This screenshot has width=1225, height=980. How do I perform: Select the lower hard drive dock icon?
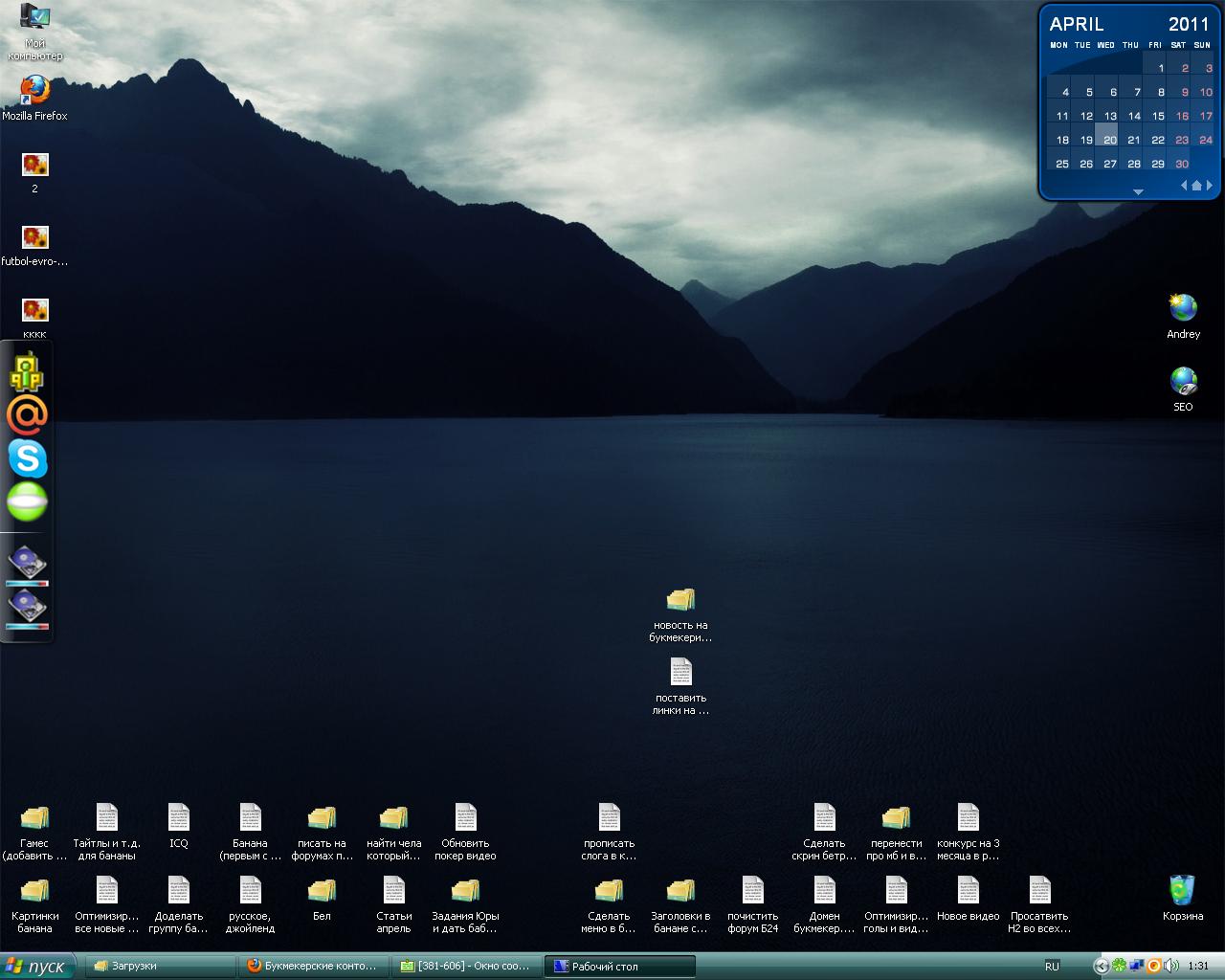(x=27, y=609)
